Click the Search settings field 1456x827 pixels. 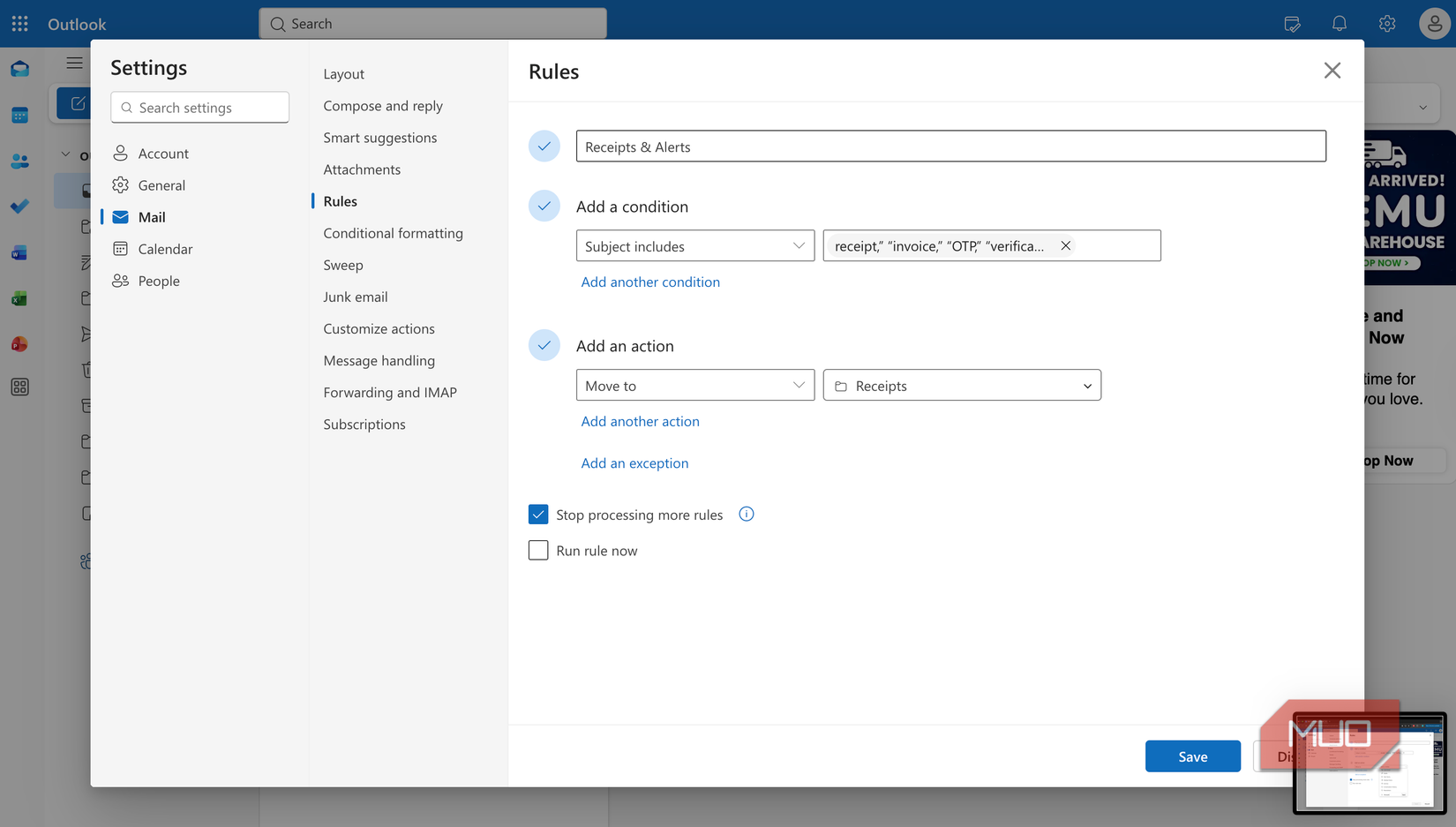pyautogui.click(x=199, y=107)
